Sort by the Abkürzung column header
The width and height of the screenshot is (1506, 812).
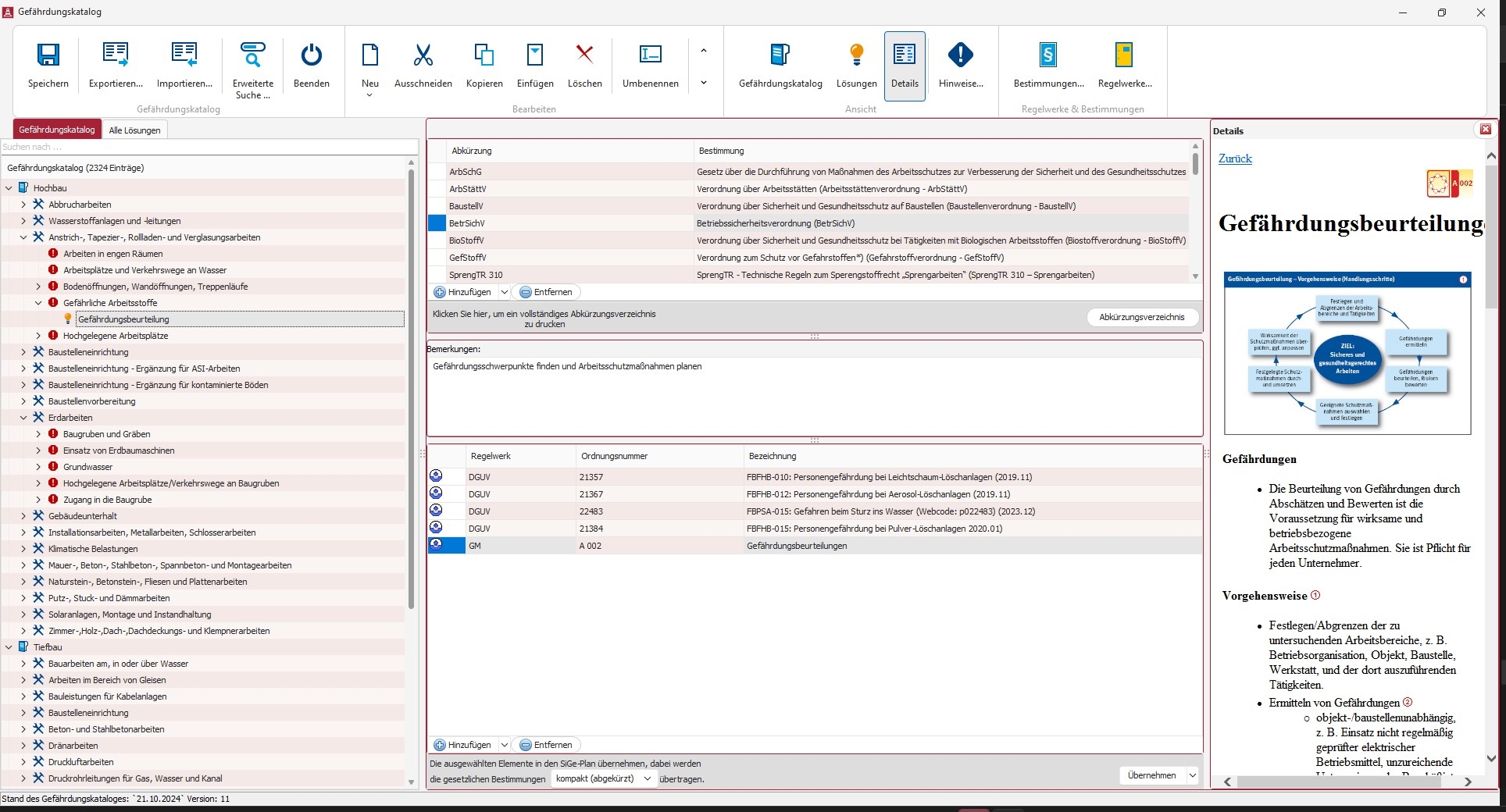coord(569,151)
